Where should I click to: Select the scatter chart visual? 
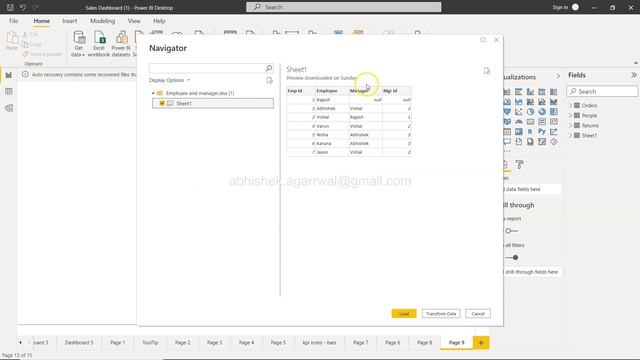click(518, 111)
